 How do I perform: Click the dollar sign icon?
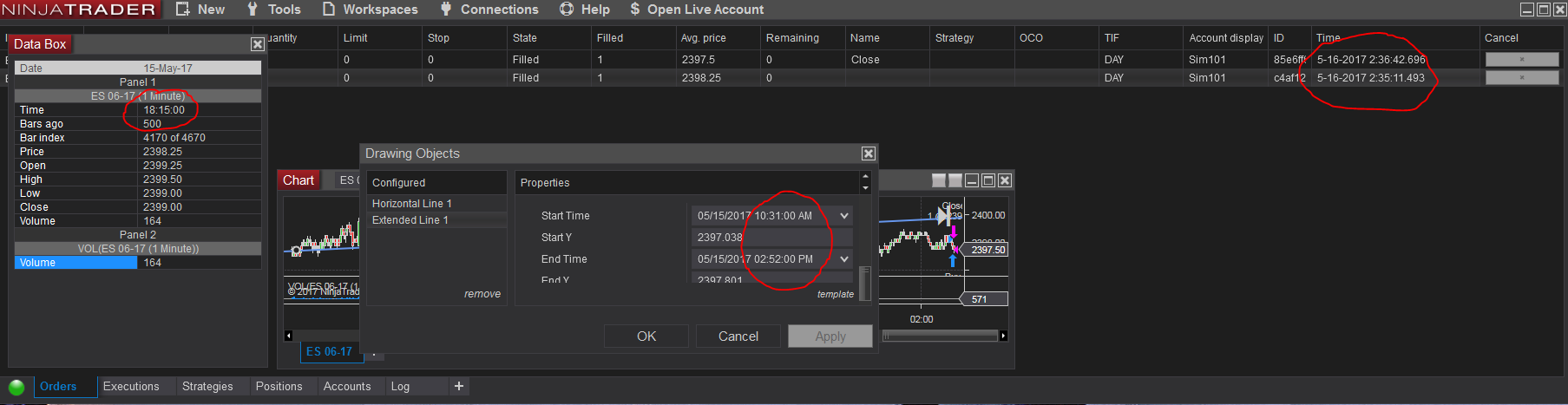click(x=635, y=9)
